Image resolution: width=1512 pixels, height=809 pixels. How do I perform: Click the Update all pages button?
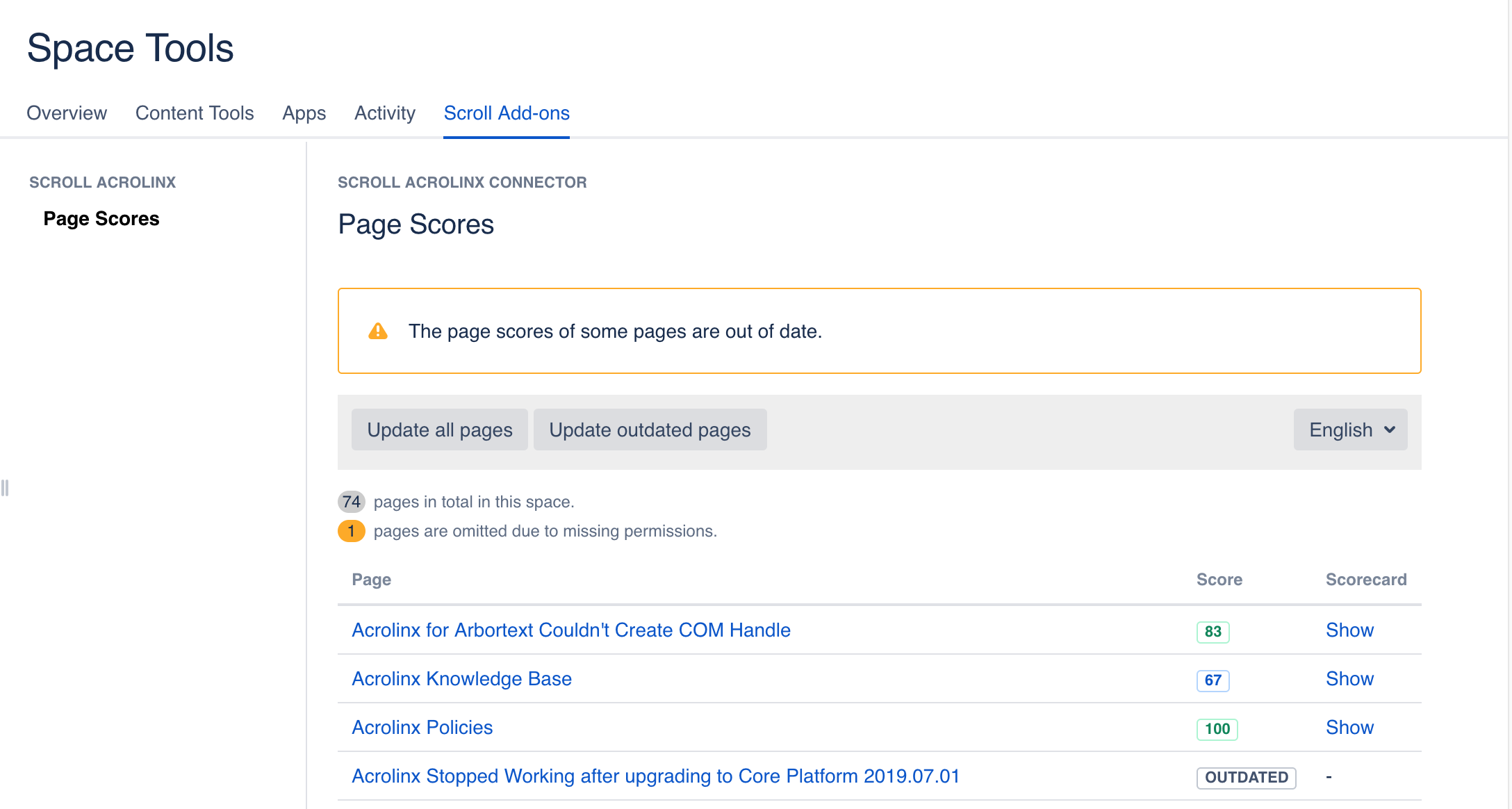pyautogui.click(x=440, y=430)
